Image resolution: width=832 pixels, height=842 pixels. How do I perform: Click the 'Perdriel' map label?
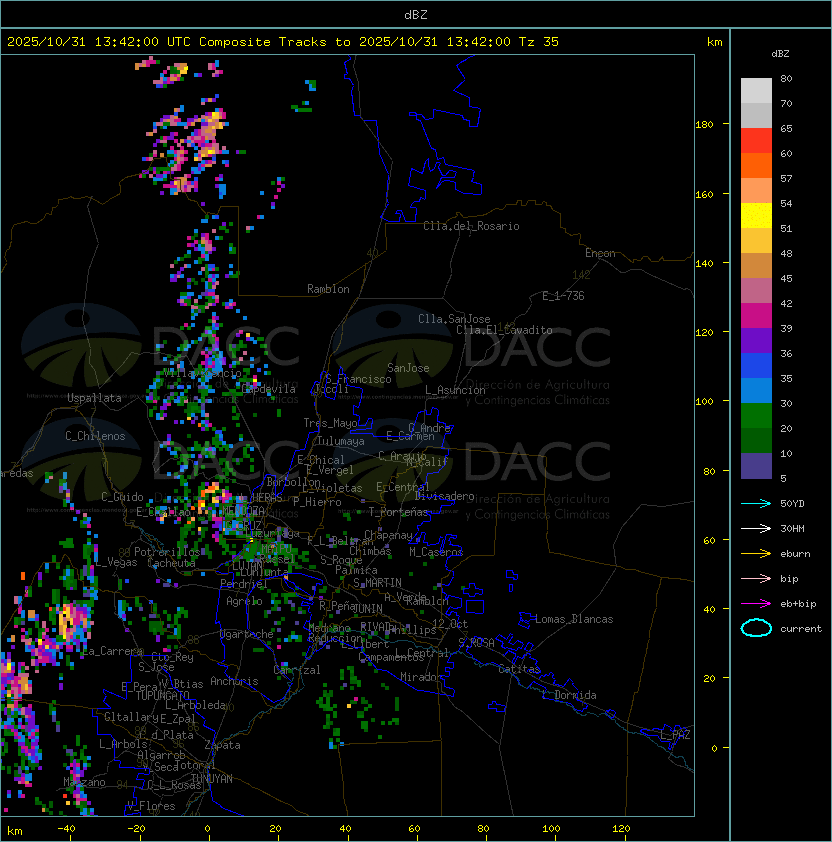(244, 583)
